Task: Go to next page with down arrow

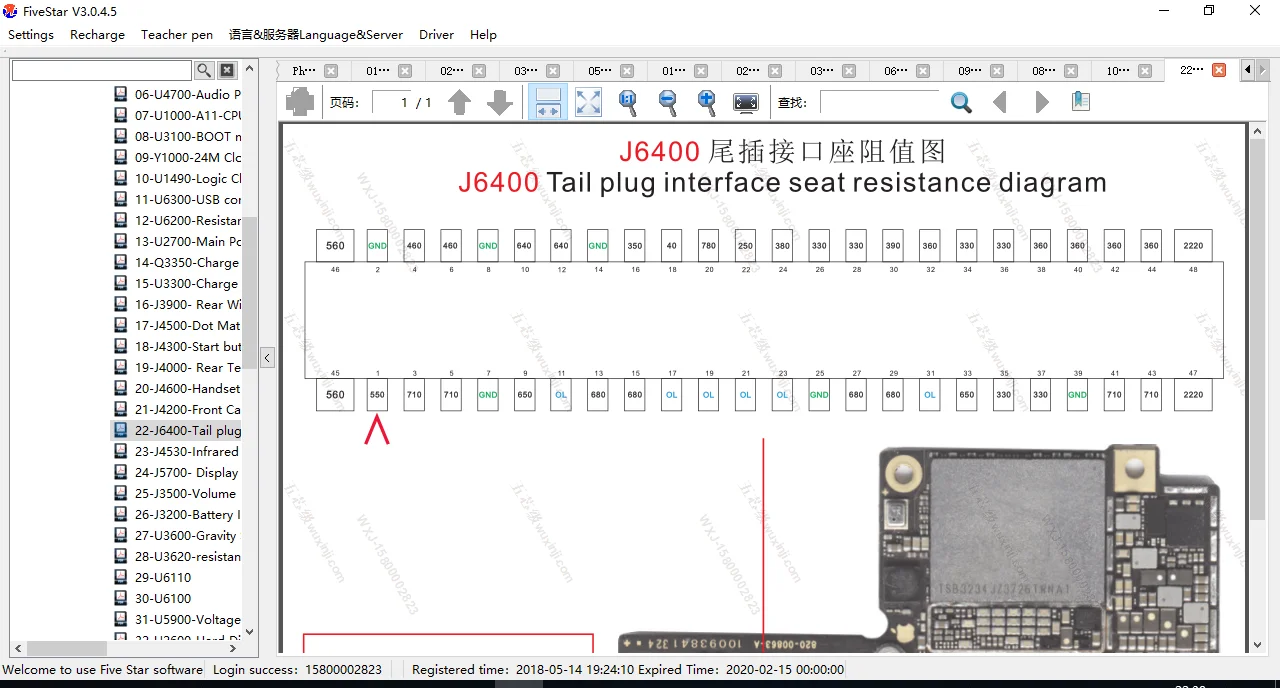Action: coord(499,102)
